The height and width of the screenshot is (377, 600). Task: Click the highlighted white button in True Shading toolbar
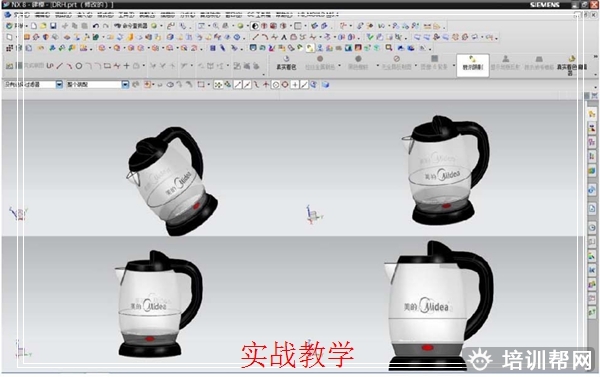pyautogui.click(x=473, y=64)
